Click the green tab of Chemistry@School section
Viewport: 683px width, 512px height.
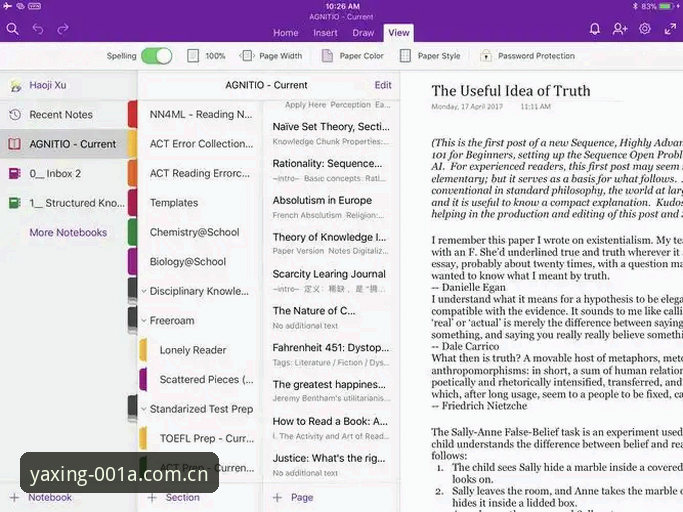pos(132,232)
